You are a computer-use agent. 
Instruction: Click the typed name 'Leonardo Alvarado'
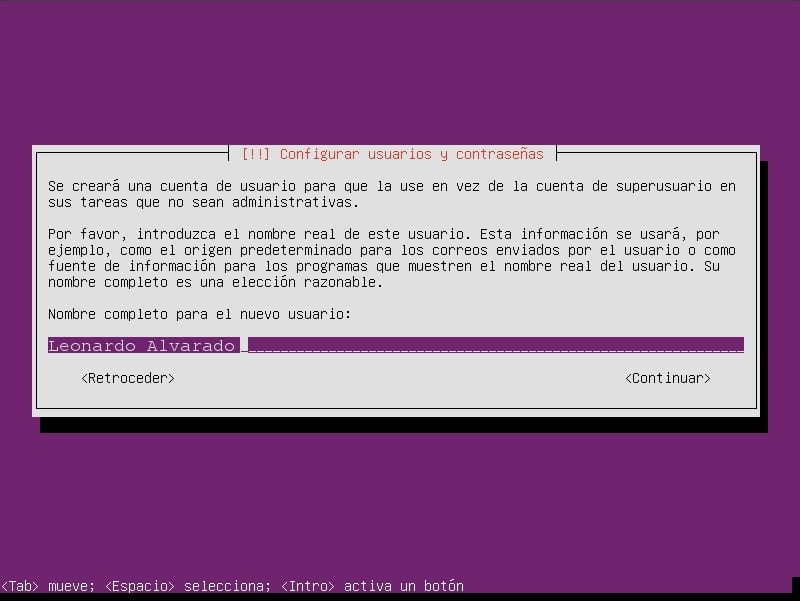(x=141, y=346)
